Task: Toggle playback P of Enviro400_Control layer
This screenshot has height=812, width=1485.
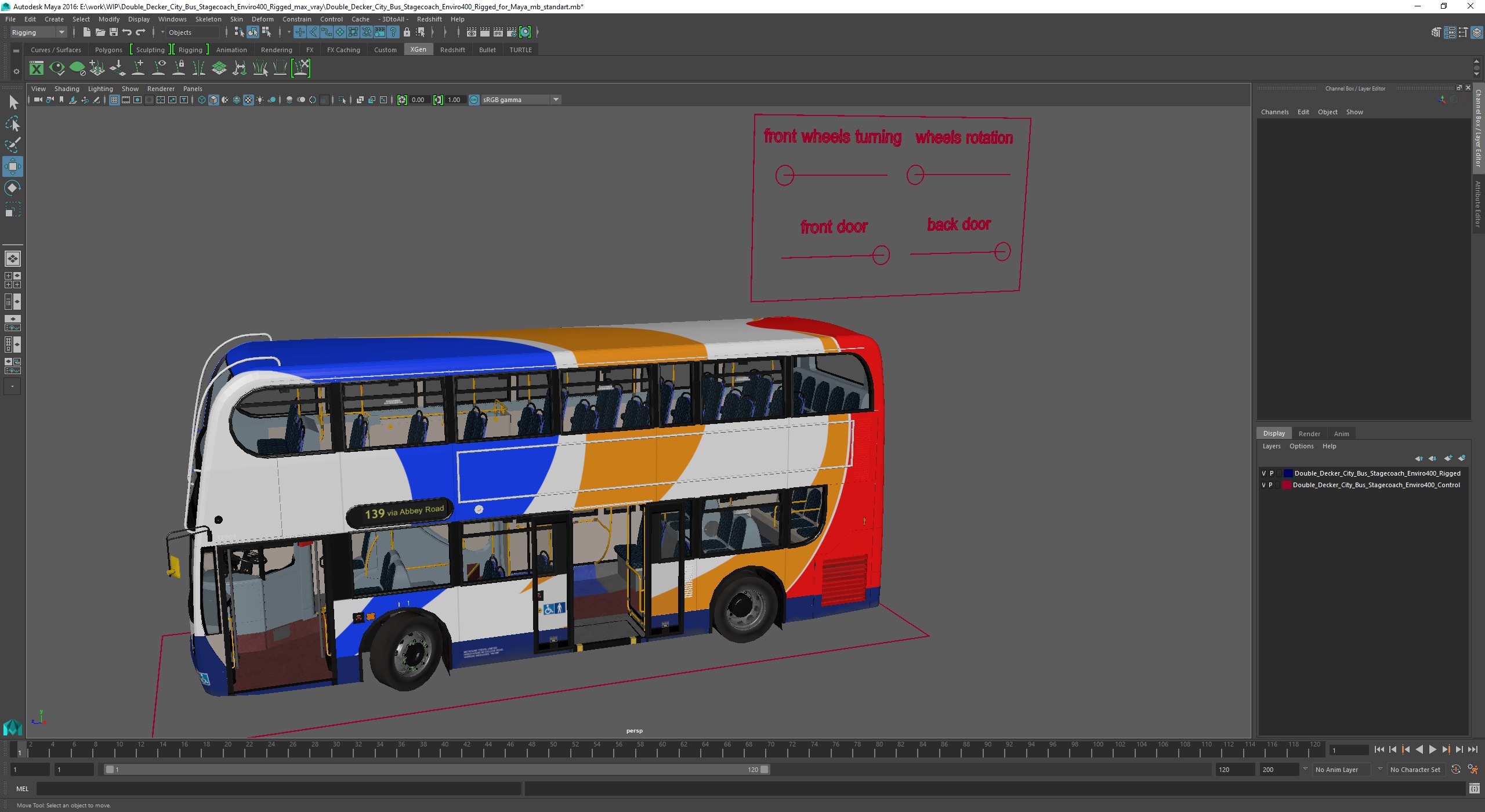Action: [x=1272, y=485]
